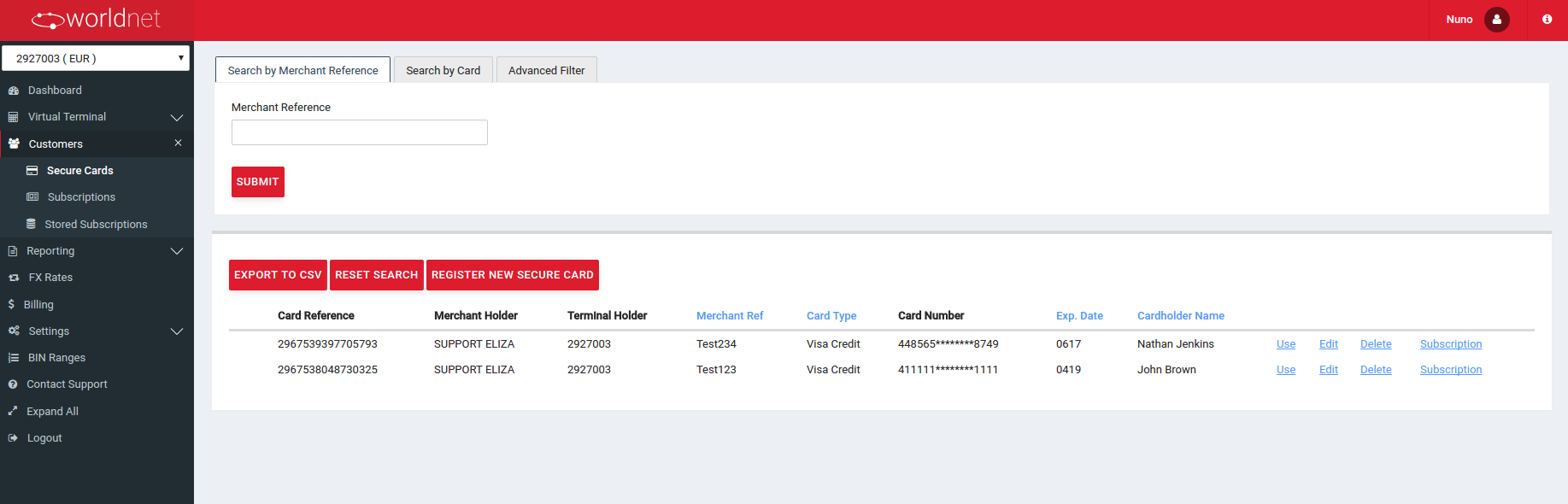Click Expand All in sidebar
Viewport: 1568px width, 504px height.
(52, 412)
